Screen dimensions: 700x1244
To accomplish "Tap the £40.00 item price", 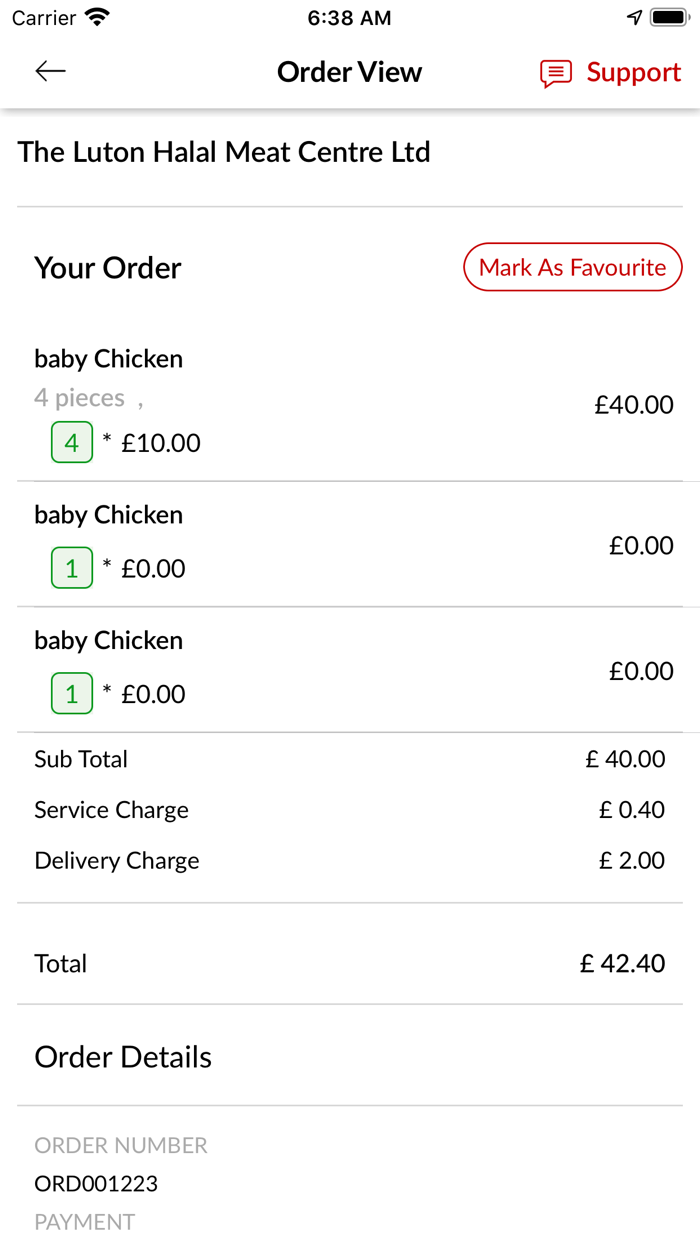I will [634, 405].
